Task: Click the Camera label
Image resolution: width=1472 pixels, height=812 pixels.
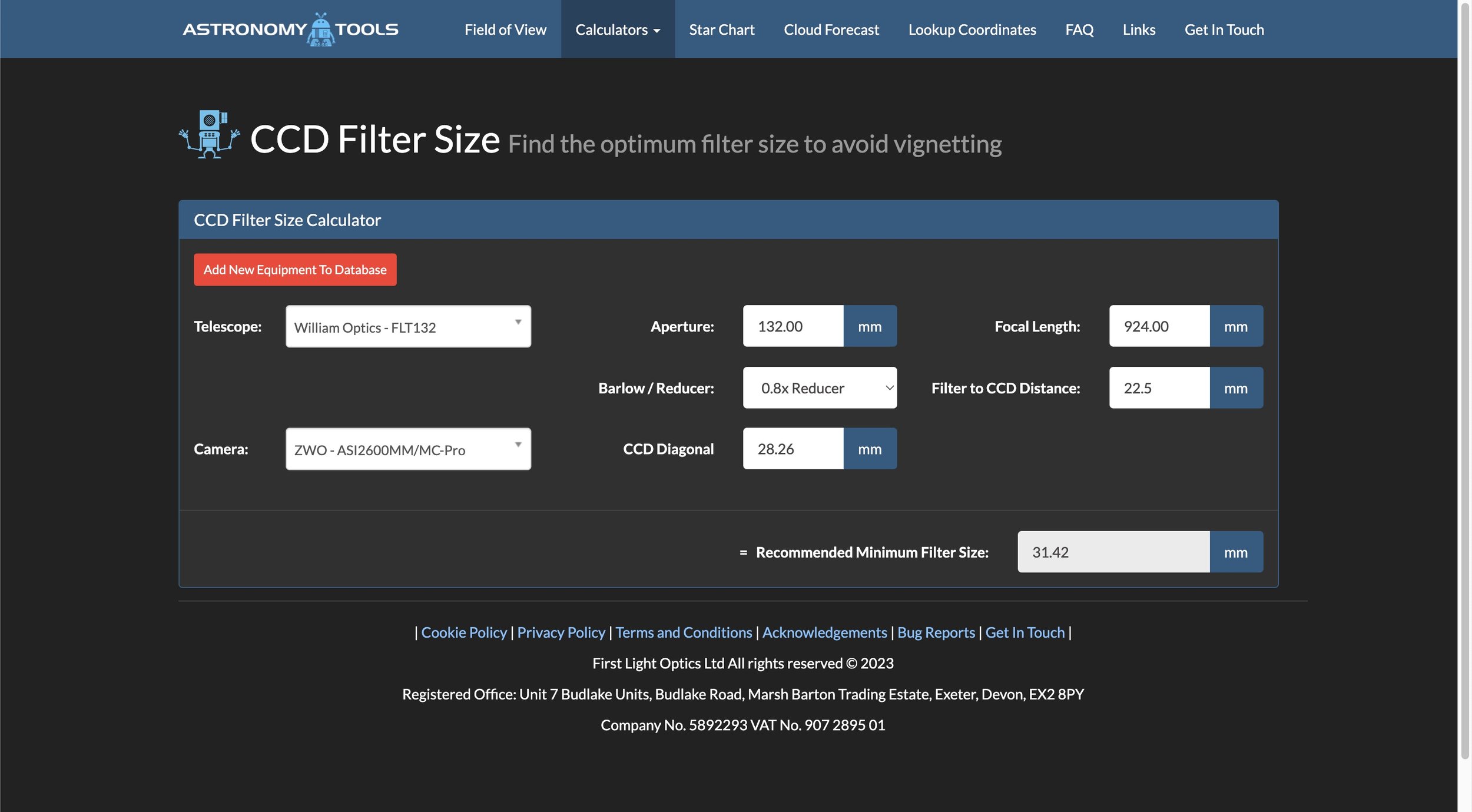Action: 221,449
